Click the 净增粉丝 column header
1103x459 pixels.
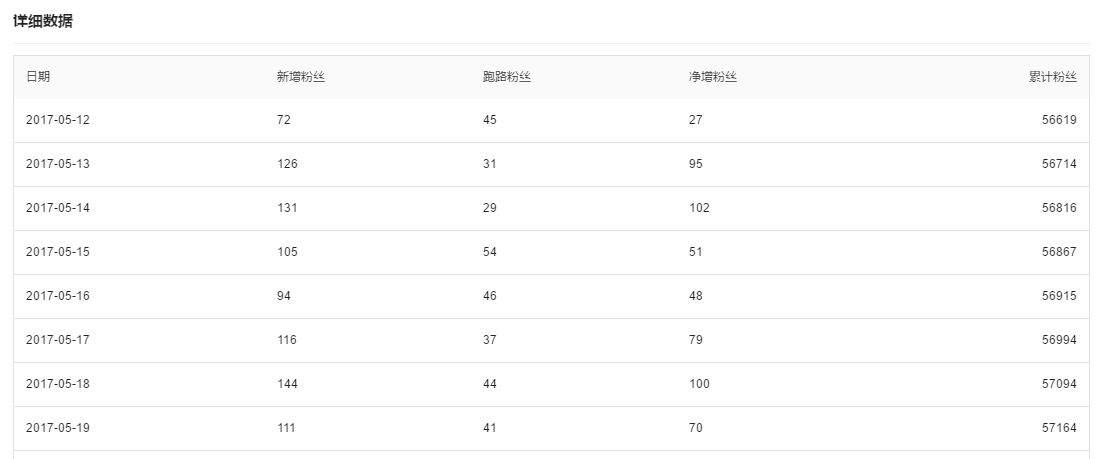[x=713, y=77]
